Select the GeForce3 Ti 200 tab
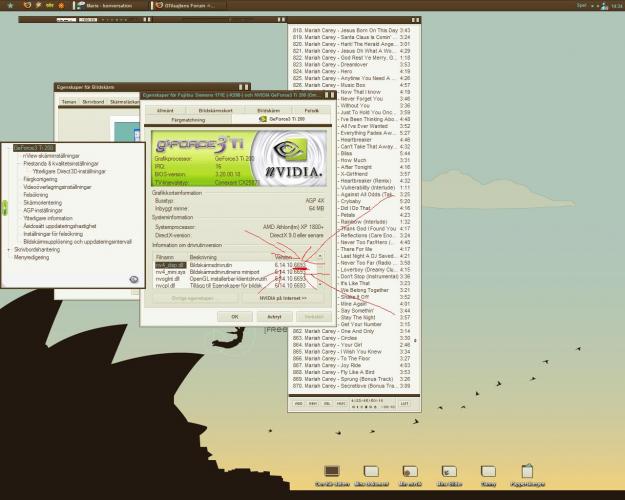 282,119
